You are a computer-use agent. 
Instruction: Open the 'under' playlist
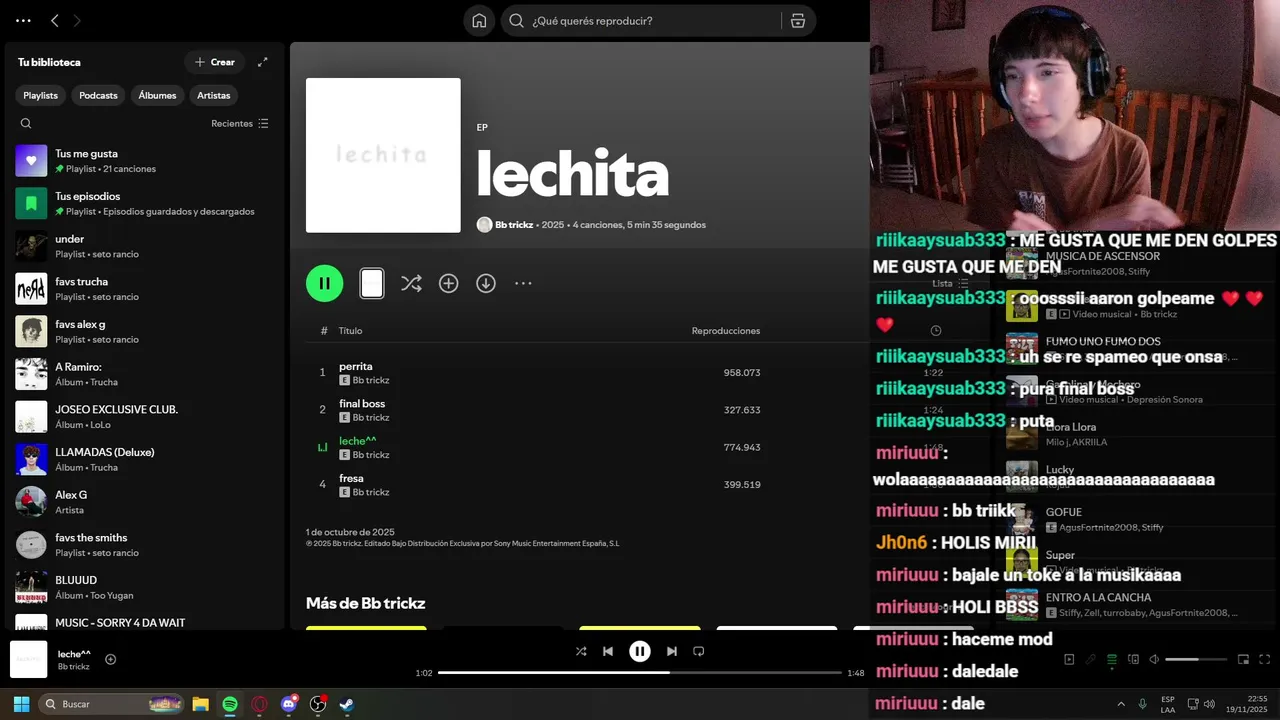[145, 246]
